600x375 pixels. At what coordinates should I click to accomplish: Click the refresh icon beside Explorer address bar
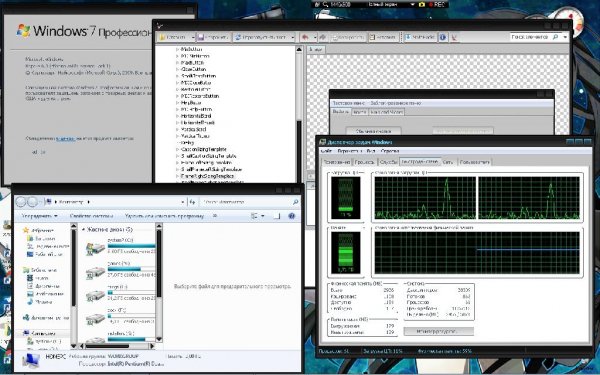(192, 202)
